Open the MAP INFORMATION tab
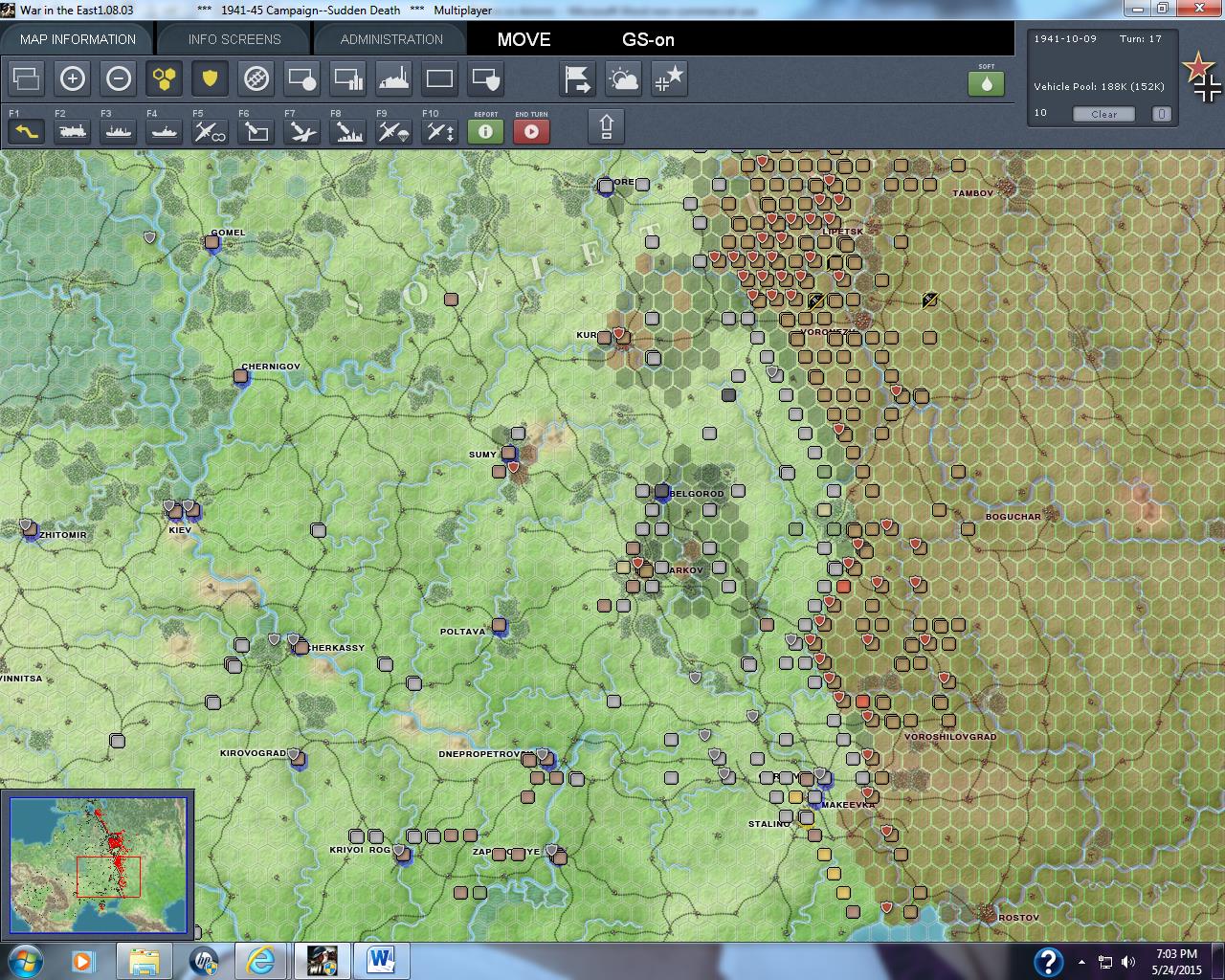 (x=78, y=39)
